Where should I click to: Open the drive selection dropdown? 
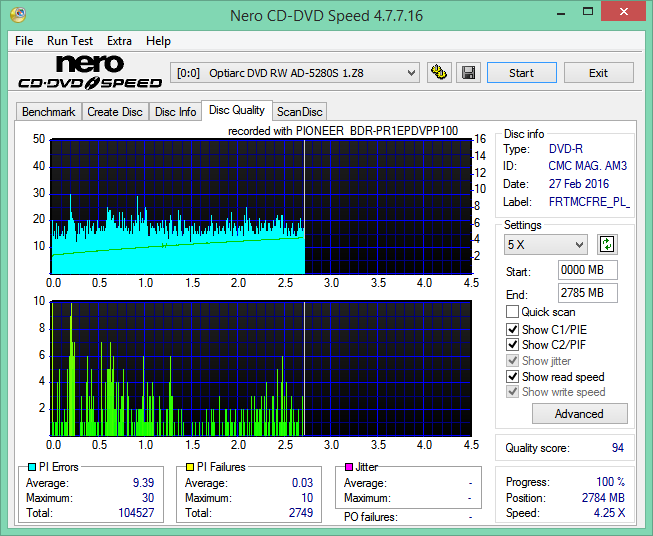tap(295, 73)
